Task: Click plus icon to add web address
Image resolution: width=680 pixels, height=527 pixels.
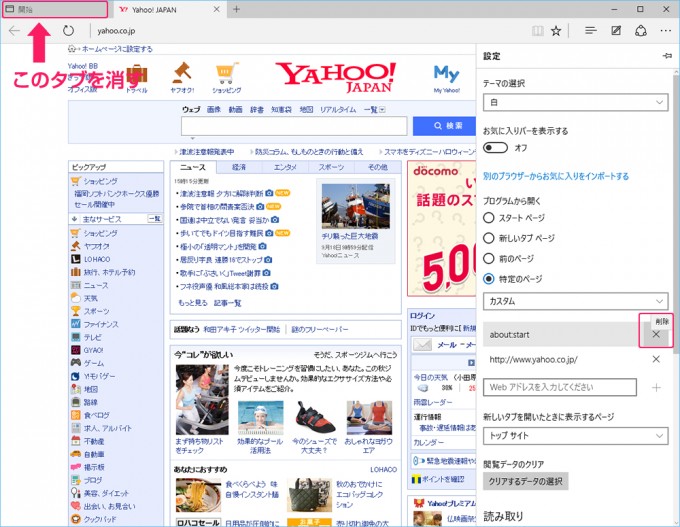Action: 656,387
